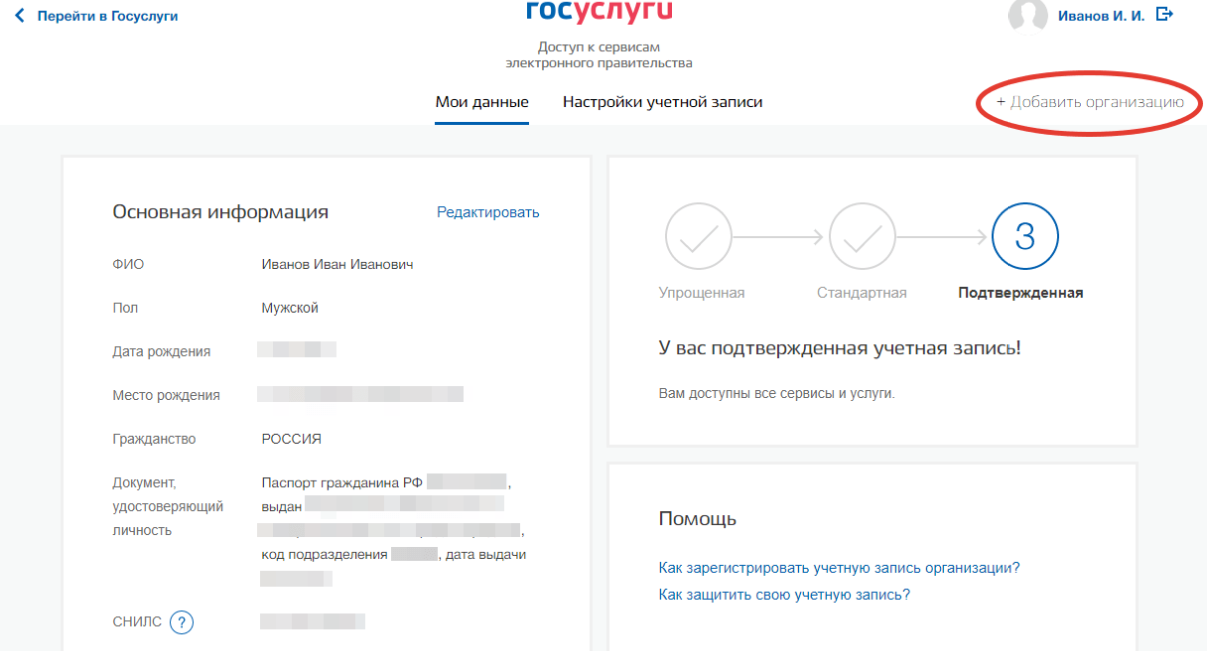Click the Подтвержденная status label
The height and width of the screenshot is (651, 1207).
(x=1020, y=293)
